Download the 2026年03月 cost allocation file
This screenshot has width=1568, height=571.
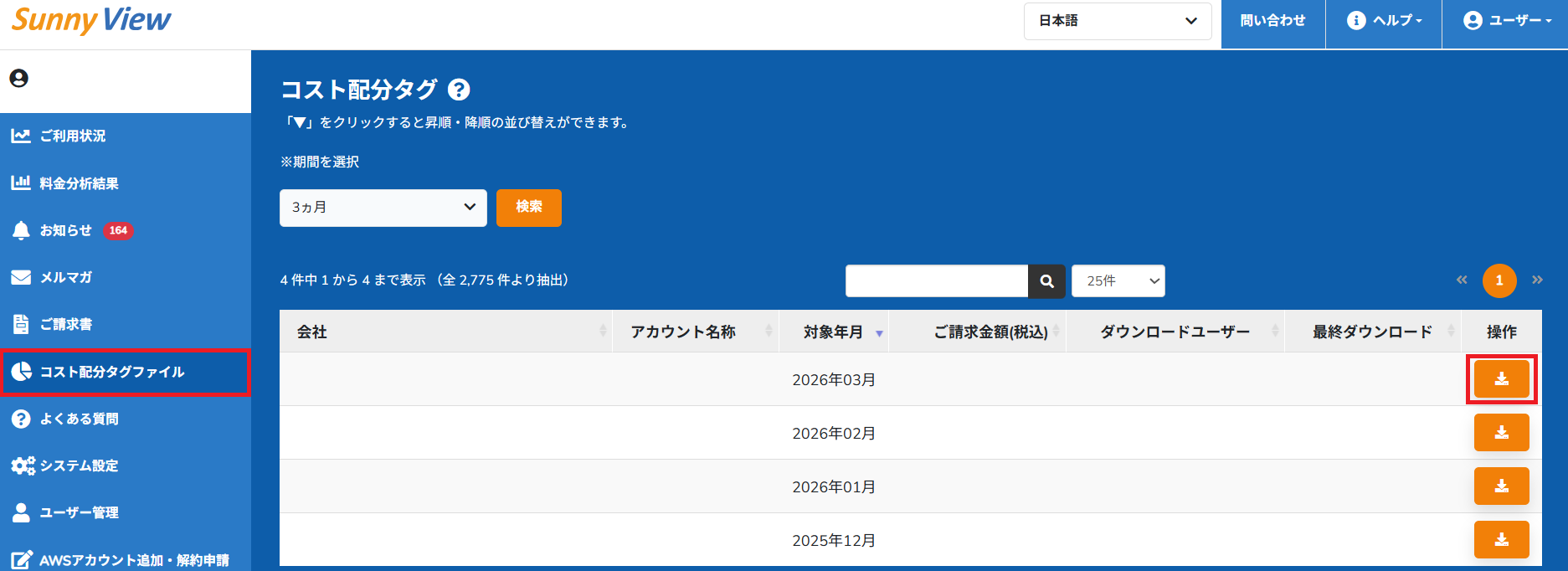pyautogui.click(x=1501, y=379)
